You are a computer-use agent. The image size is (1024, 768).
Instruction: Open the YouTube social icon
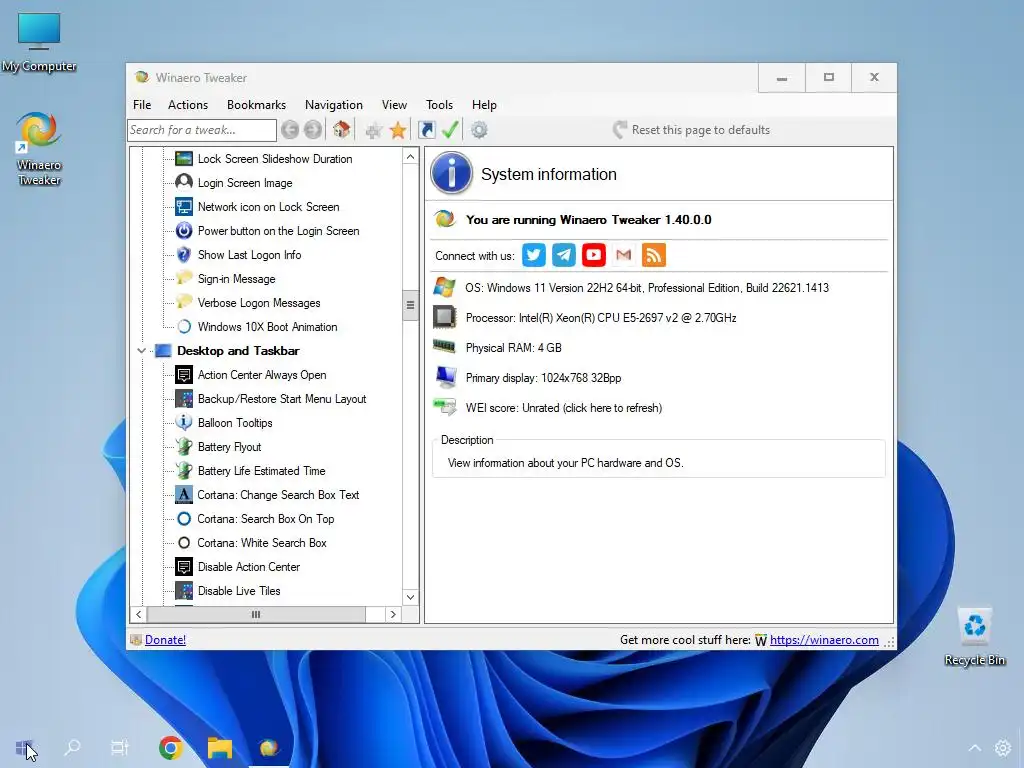coord(594,255)
